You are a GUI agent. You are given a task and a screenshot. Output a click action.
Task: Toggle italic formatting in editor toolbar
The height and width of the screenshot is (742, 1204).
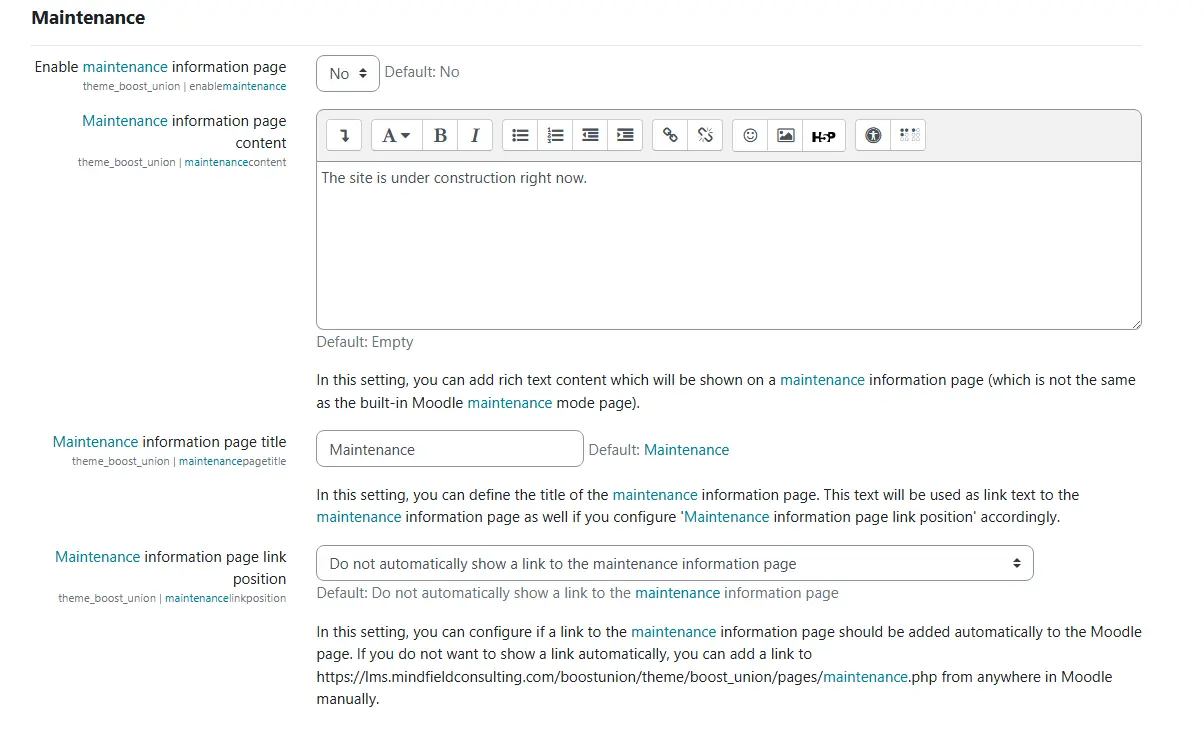475,135
